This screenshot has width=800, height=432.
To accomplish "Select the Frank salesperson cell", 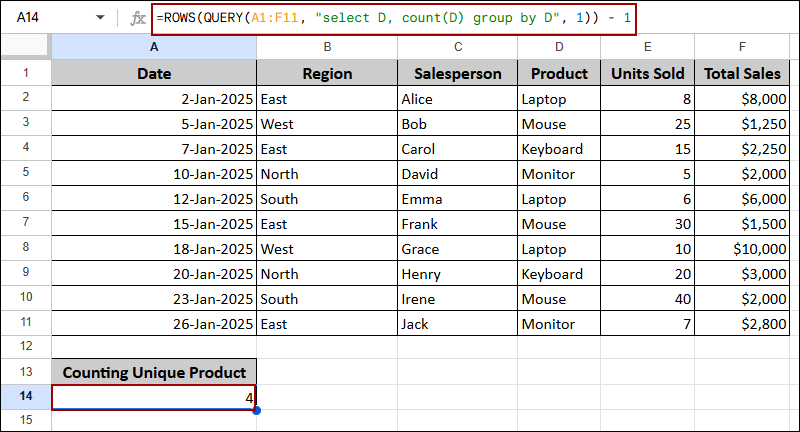I will coord(458,223).
